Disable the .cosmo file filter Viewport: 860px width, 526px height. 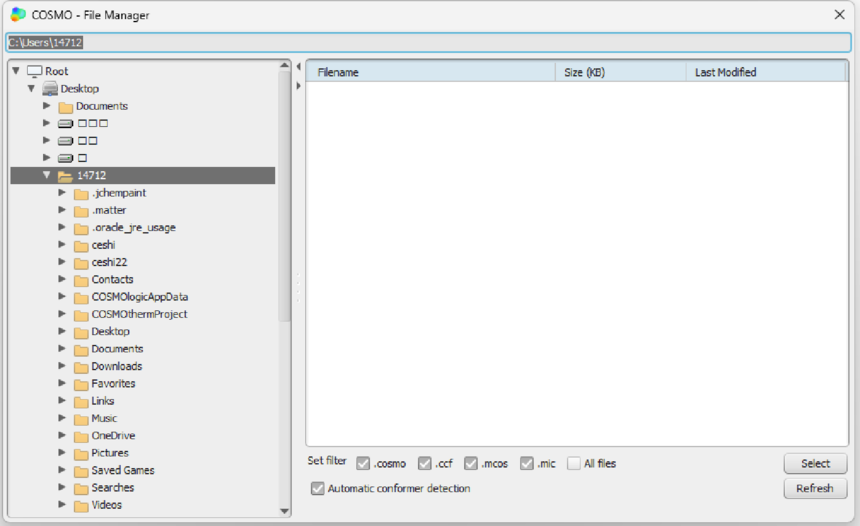tap(363, 463)
